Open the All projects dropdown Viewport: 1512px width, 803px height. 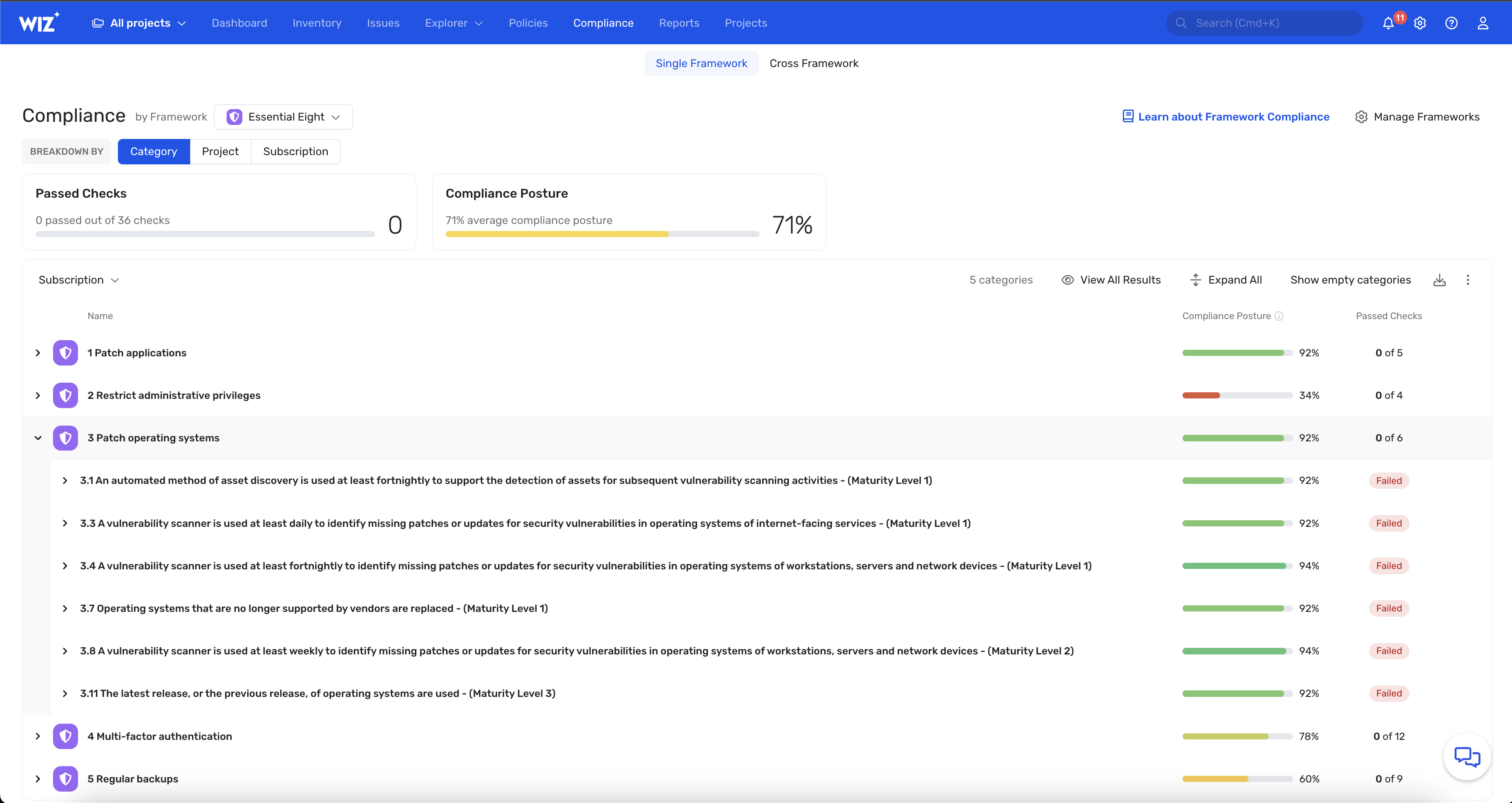coord(139,23)
